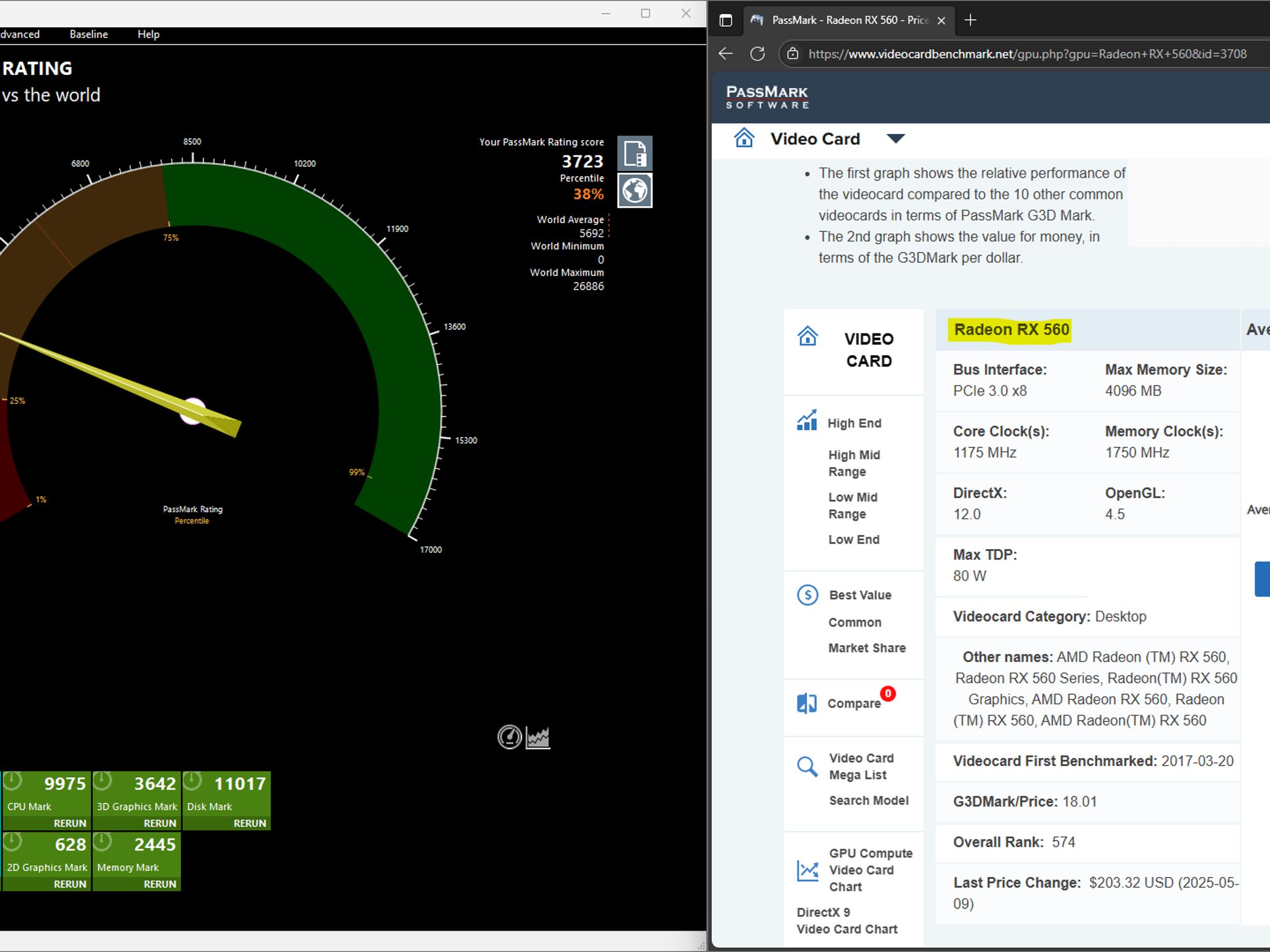Click the 2D Graphics Mark tile power icon

click(x=12, y=842)
